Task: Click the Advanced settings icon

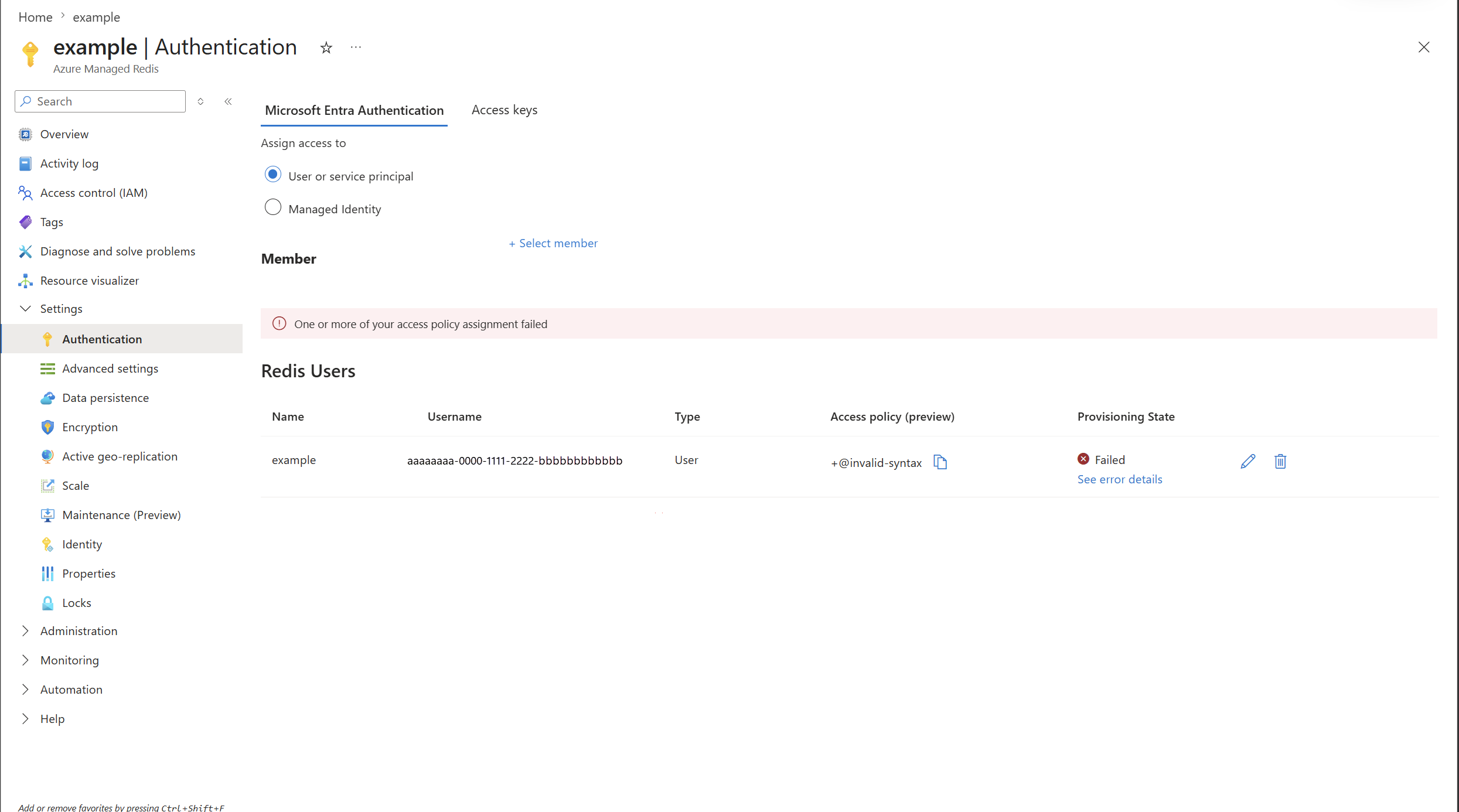Action: coord(47,369)
